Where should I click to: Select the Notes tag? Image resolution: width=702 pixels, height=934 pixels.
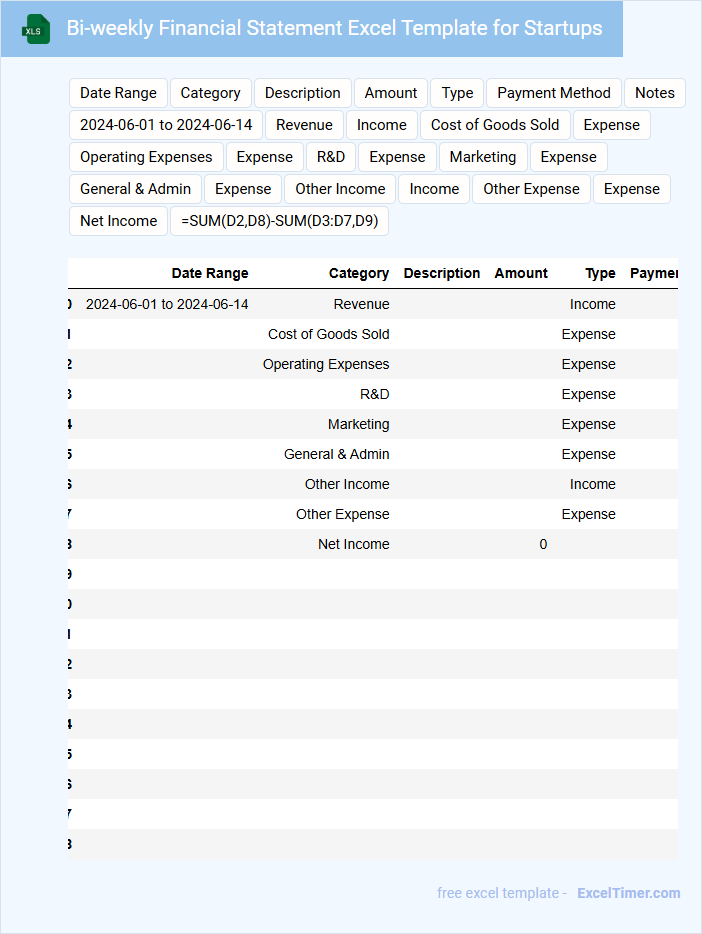pyautogui.click(x=654, y=93)
